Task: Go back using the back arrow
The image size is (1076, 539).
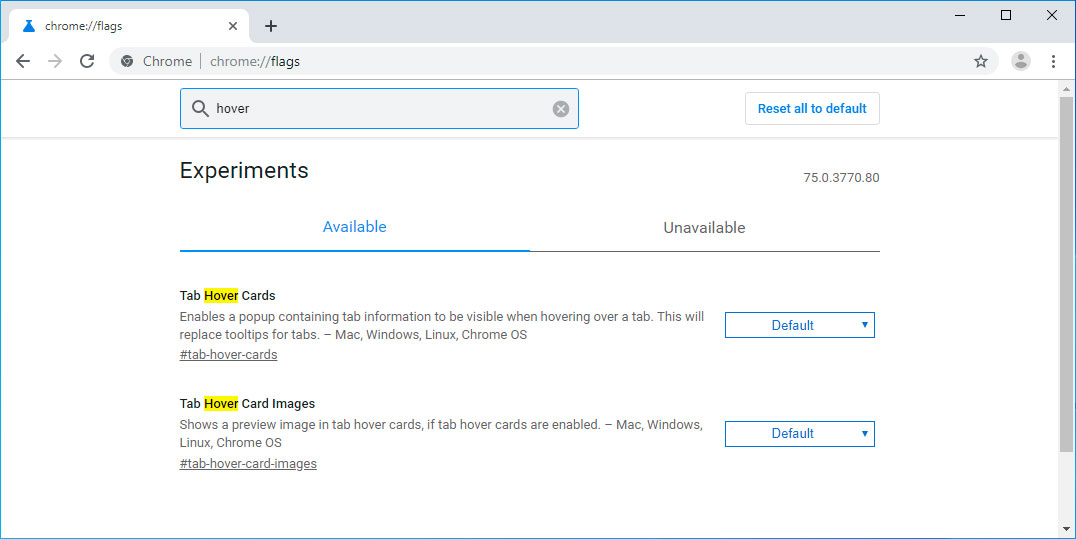Action: (x=23, y=61)
